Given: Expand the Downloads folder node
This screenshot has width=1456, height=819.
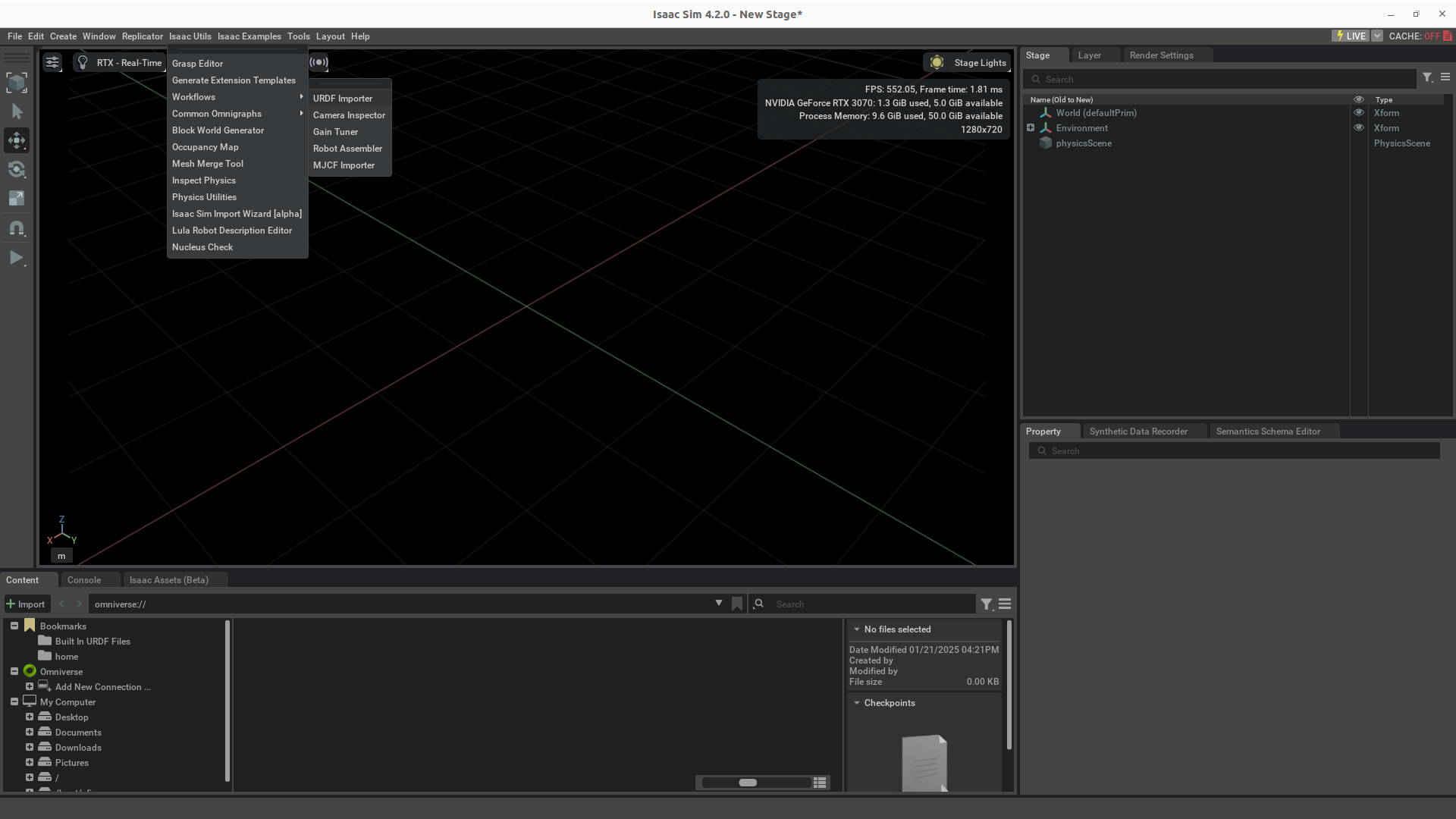Looking at the screenshot, I should click(30, 748).
